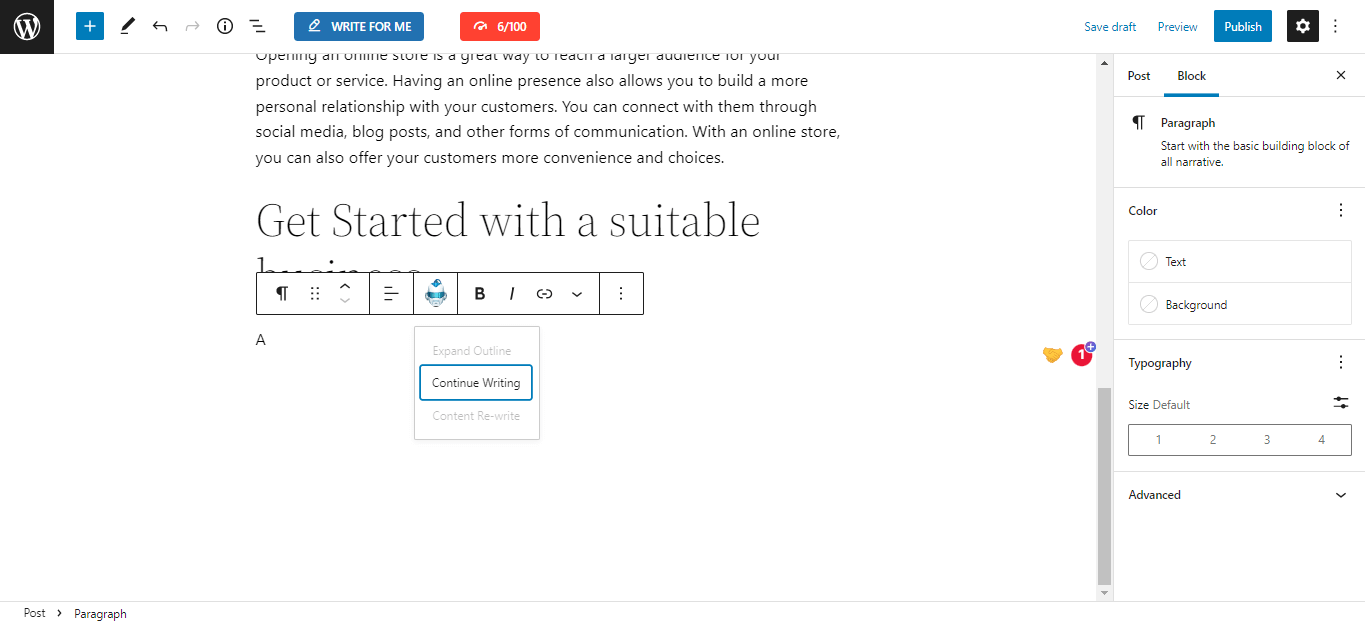
Task: Switch to the Post tab
Action: (x=1139, y=76)
